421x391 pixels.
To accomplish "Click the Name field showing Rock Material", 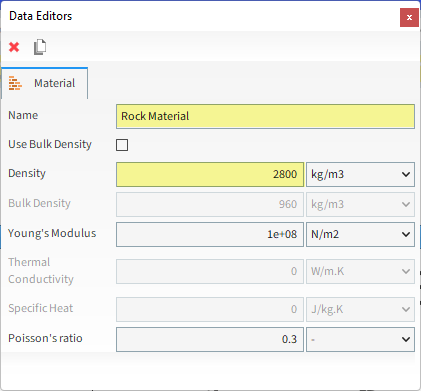I will pos(265,116).
